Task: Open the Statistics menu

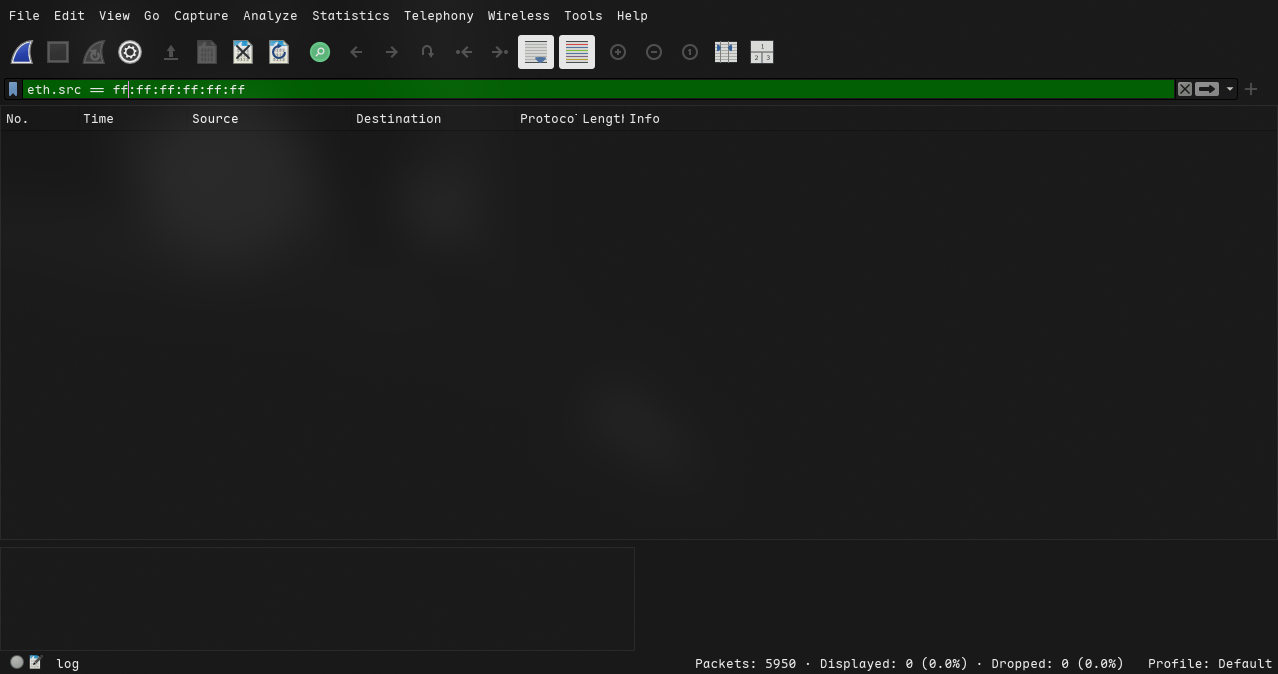Action: 350,16
